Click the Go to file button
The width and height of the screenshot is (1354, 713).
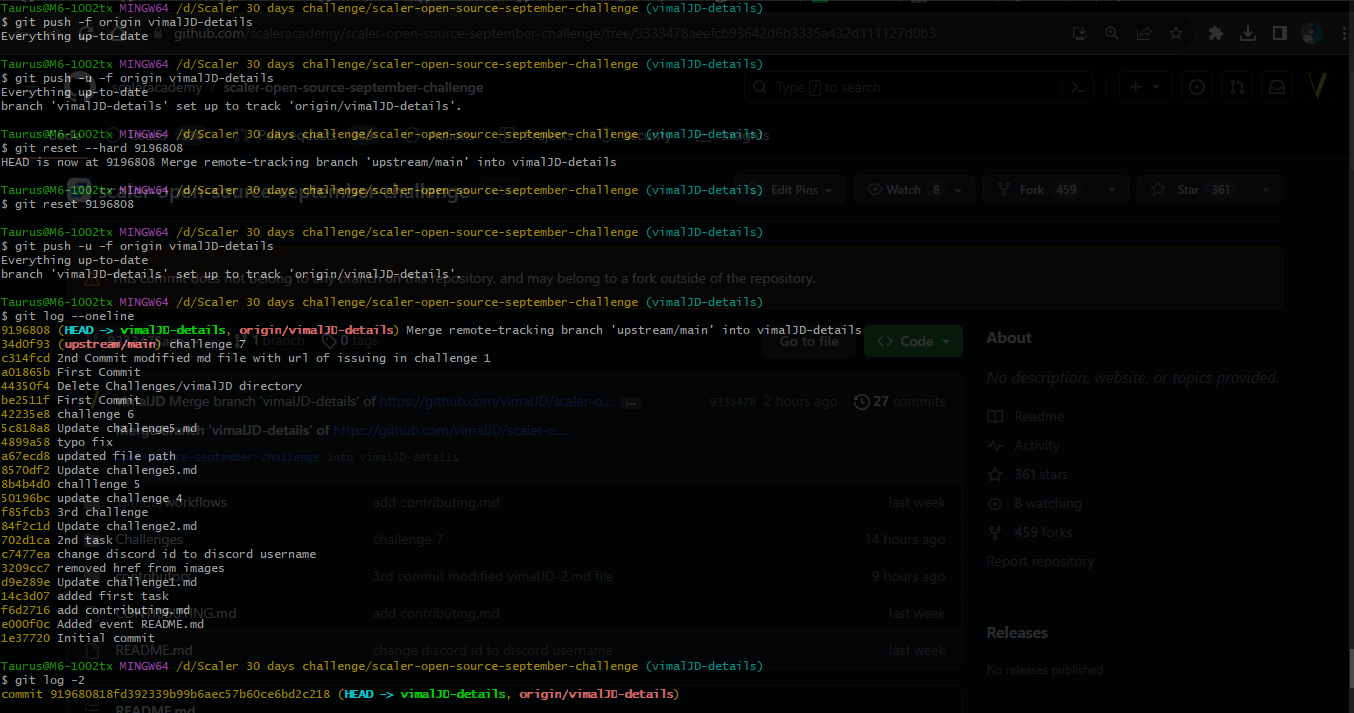[809, 341]
